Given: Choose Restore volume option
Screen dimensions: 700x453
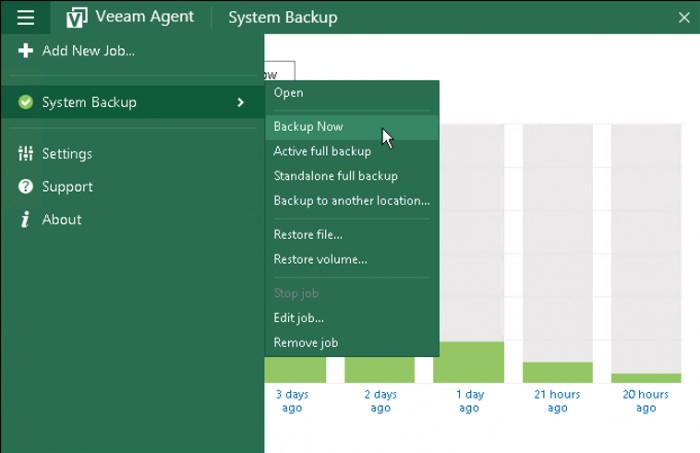Looking at the screenshot, I should (x=352, y=259).
